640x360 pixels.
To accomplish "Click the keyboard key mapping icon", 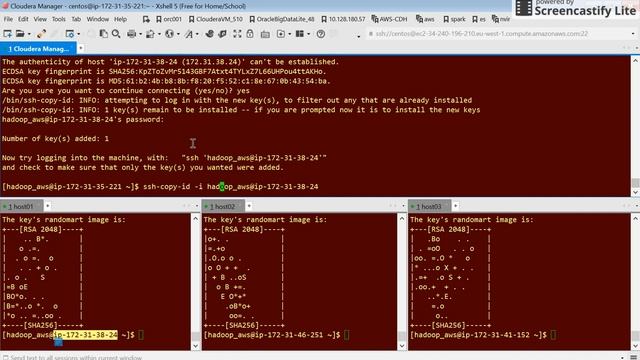I will point(265,34).
